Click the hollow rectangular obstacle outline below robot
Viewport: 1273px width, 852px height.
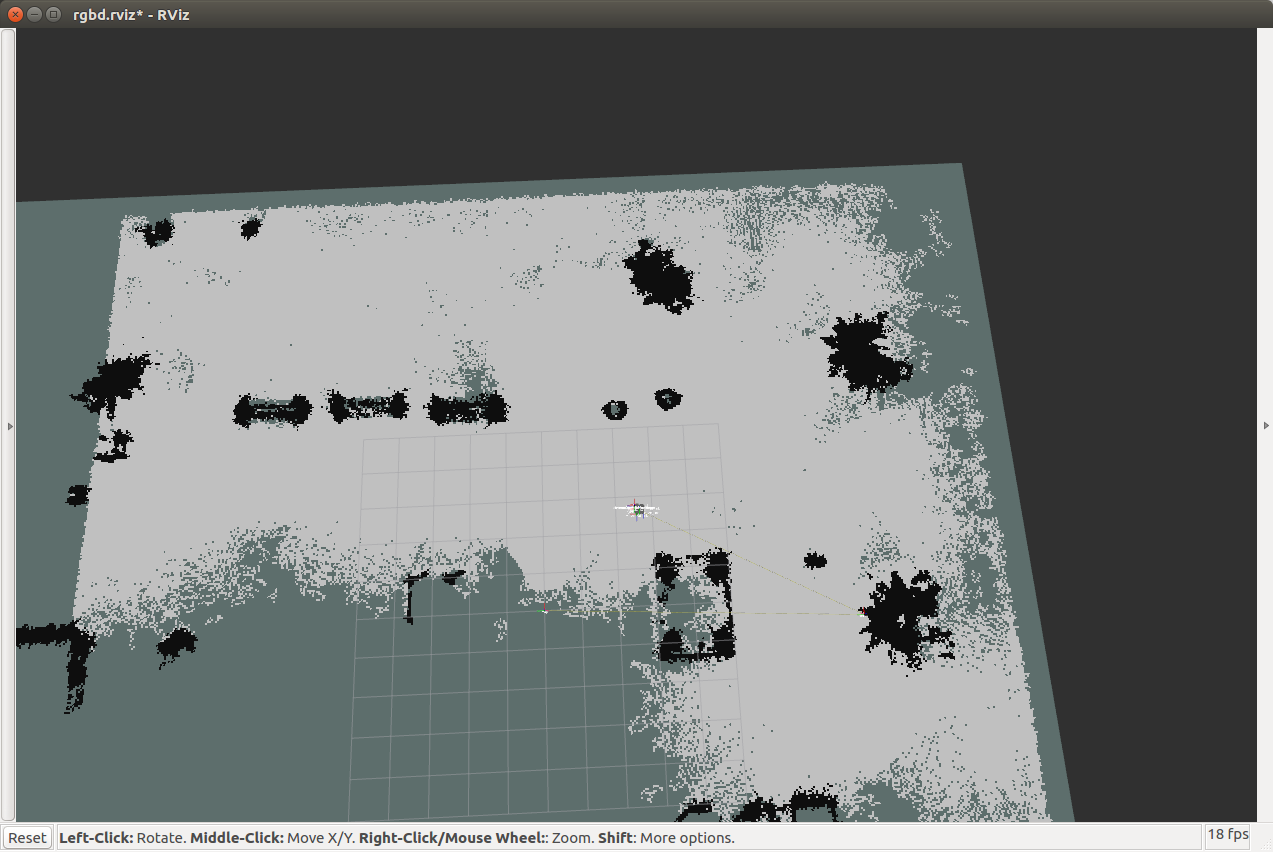click(693, 608)
